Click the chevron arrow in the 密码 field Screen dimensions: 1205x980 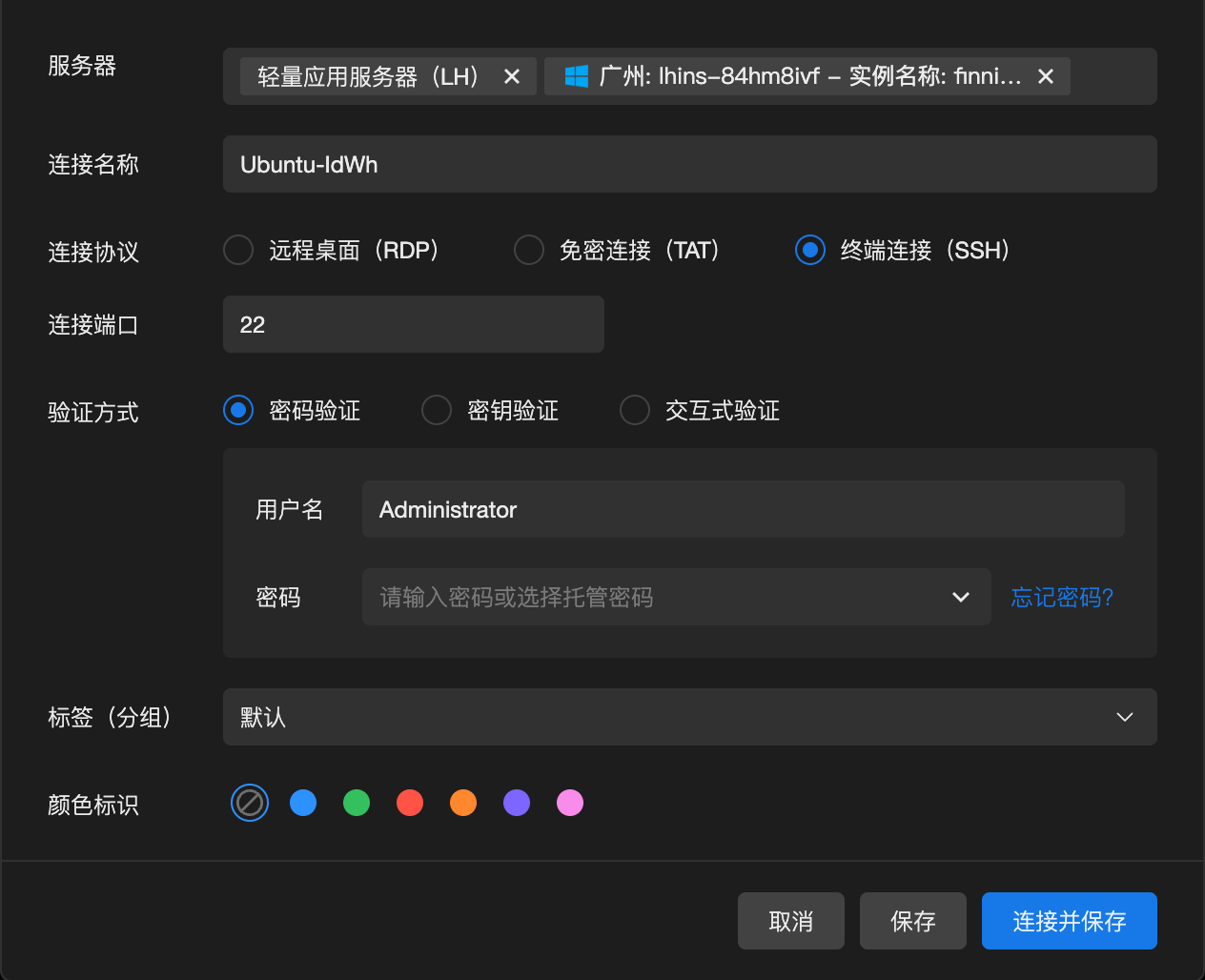[x=961, y=597]
